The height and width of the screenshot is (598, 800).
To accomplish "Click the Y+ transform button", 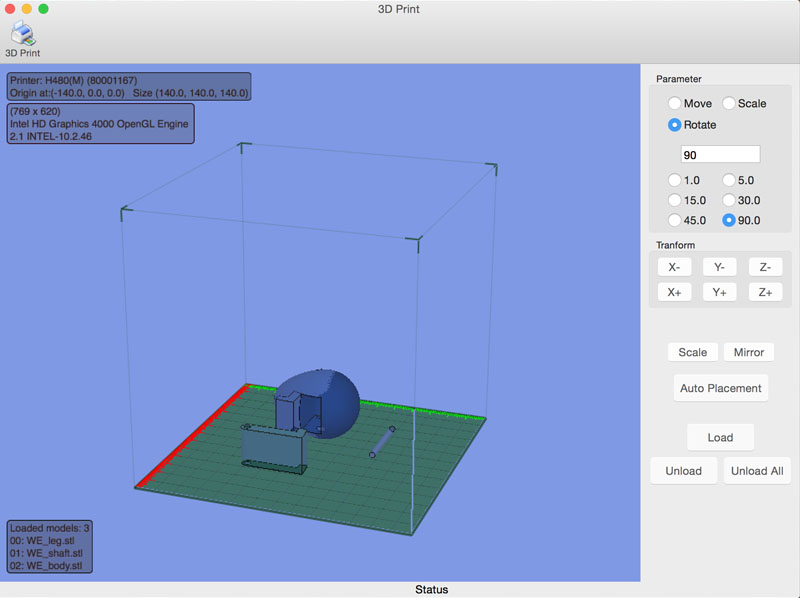I will pos(719,292).
